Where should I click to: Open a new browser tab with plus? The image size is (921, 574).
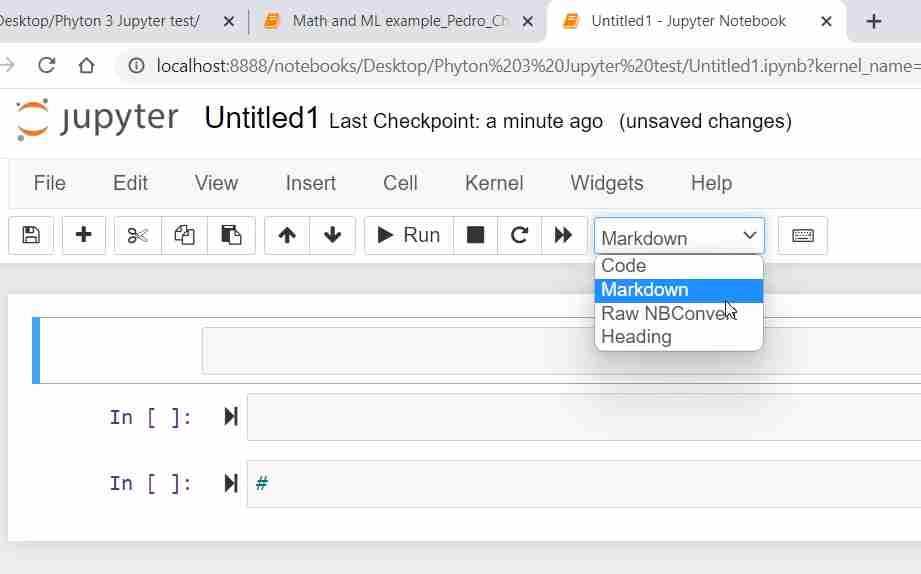[x=873, y=22]
